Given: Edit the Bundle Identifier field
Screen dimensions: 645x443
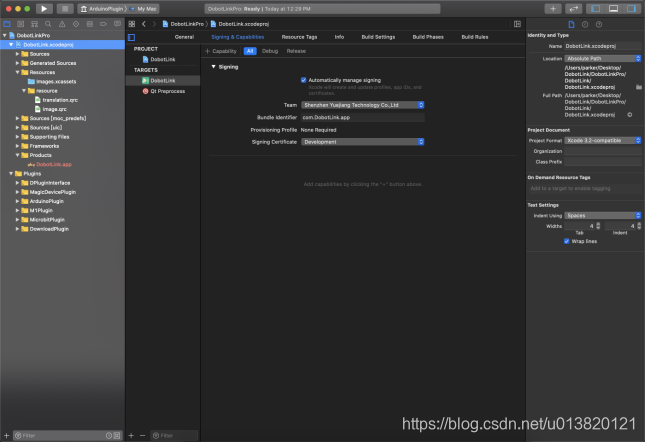Looking at the screenshot, I should pyautogui.click(x=362, y=118).
